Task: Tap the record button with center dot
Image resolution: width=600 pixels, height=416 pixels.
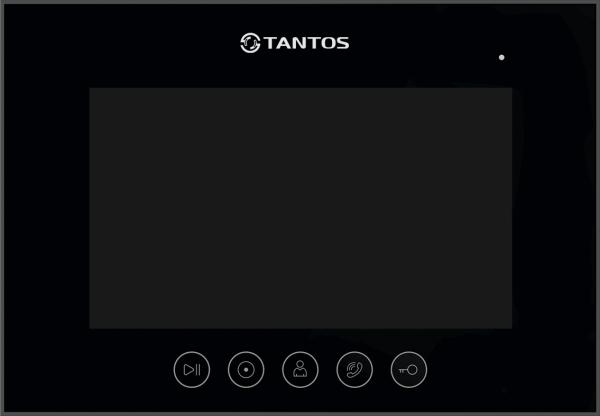Action: point(246,370)
